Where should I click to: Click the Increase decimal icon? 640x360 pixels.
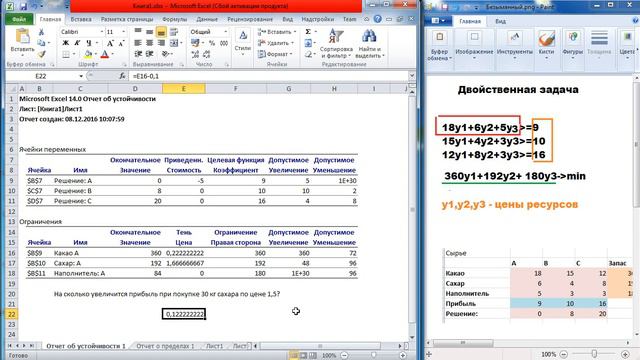click(195, 54)
